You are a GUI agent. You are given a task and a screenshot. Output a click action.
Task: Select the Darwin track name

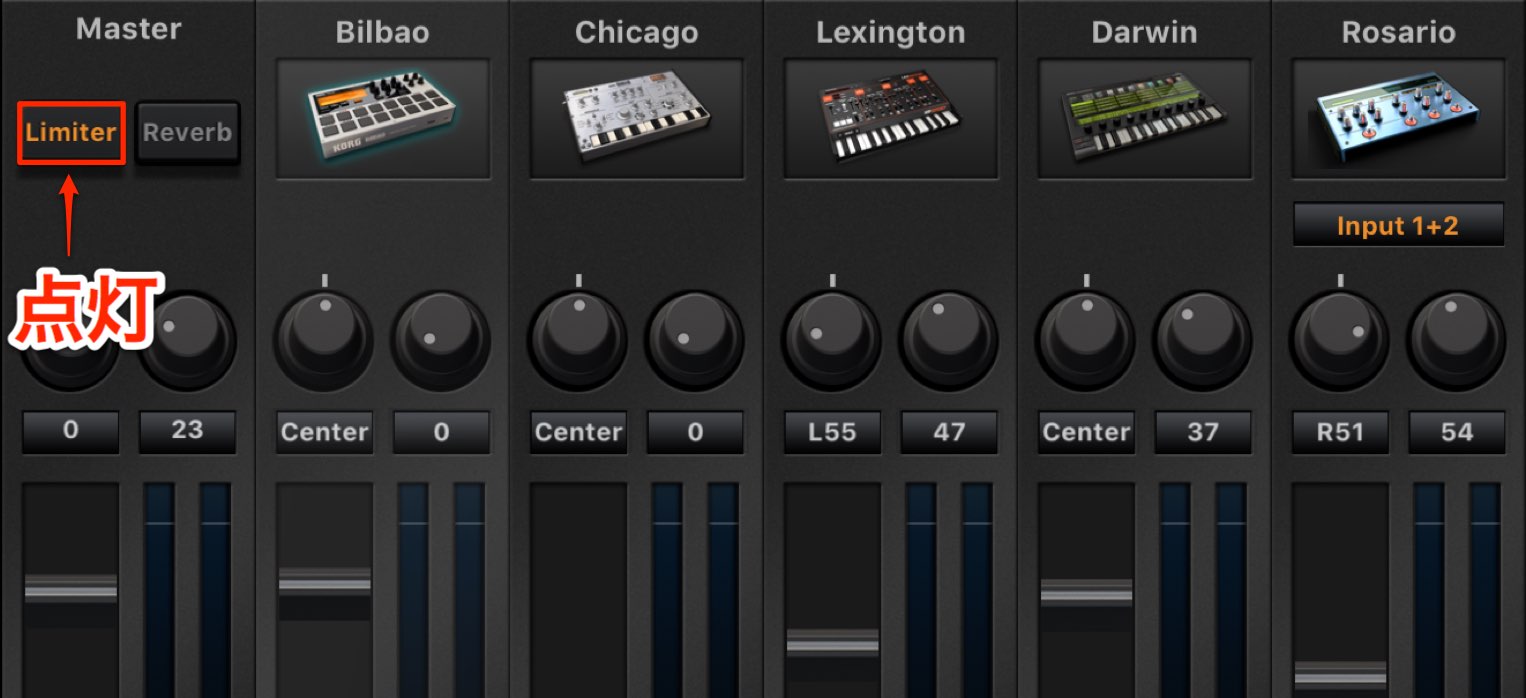coord(1145,32)
